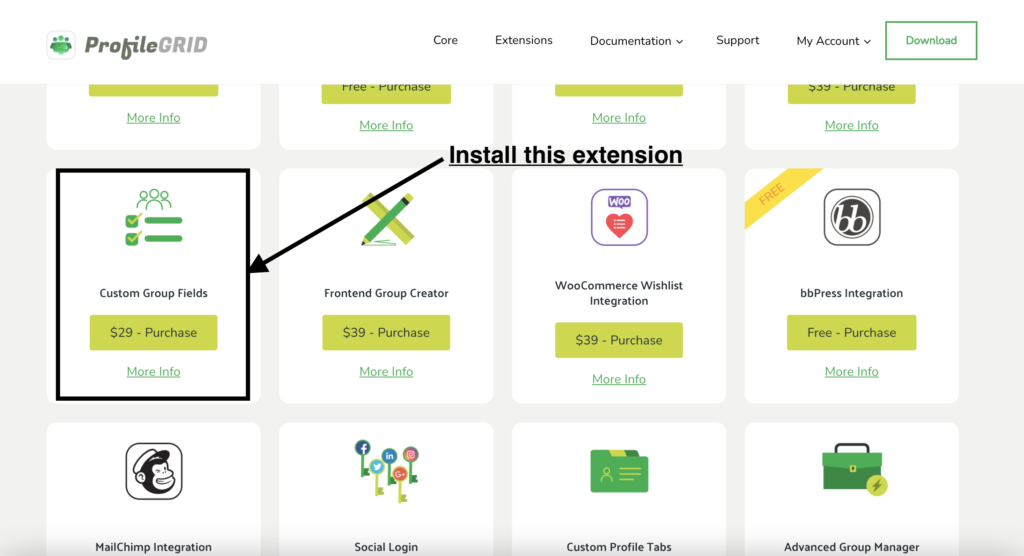1024x556 pixels.
Task: Click the ProfileGrid logo
Action: click(x=127, y=44)
